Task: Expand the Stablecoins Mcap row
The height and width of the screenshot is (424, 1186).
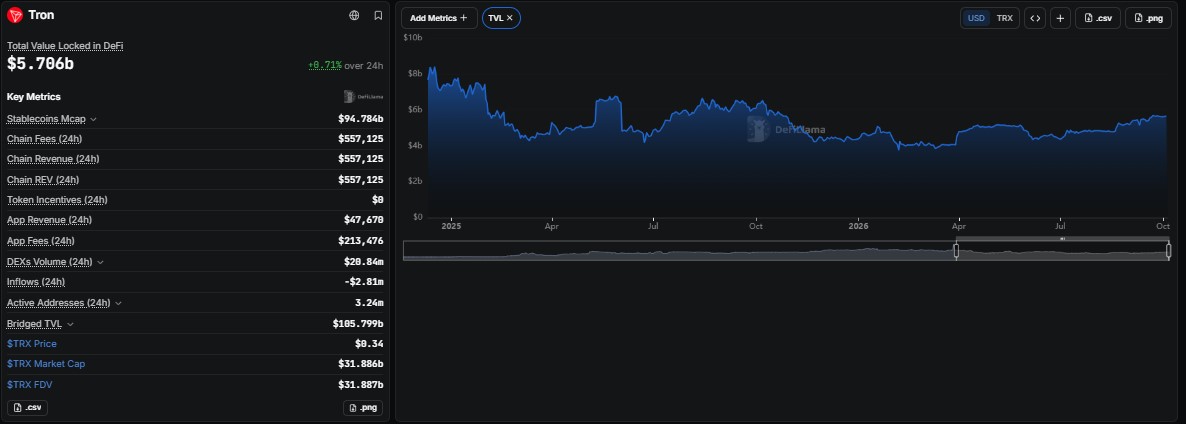Action: (x=93, y=119)
